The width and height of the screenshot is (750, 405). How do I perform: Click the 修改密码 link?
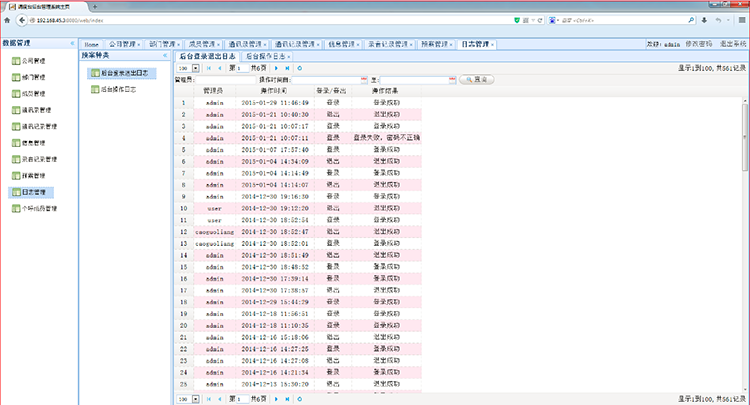pyautogui.click(x=698, y=44)
